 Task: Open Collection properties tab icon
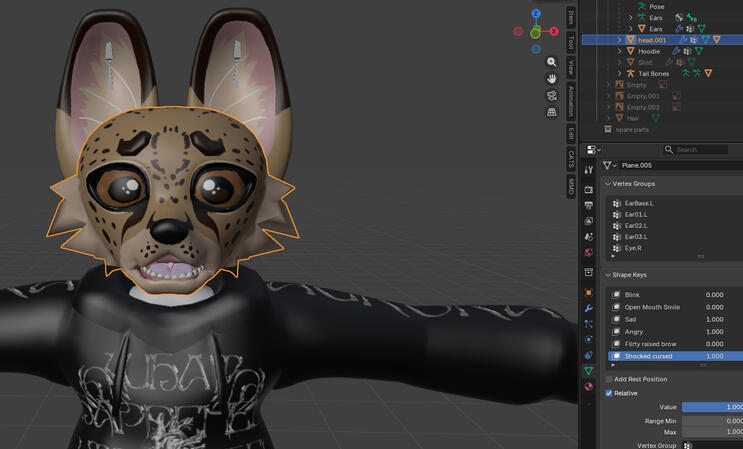pyautogui.click(x=589, y=272)
